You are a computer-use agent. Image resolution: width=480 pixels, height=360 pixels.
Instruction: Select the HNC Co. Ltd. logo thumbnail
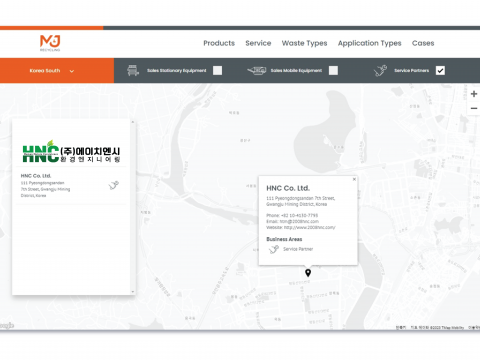71,152
